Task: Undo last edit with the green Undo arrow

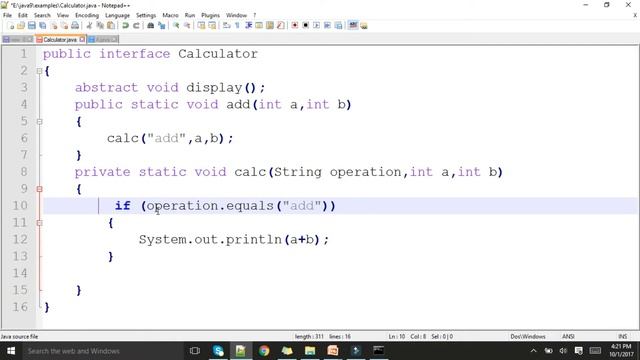Action: coord(125,26)
